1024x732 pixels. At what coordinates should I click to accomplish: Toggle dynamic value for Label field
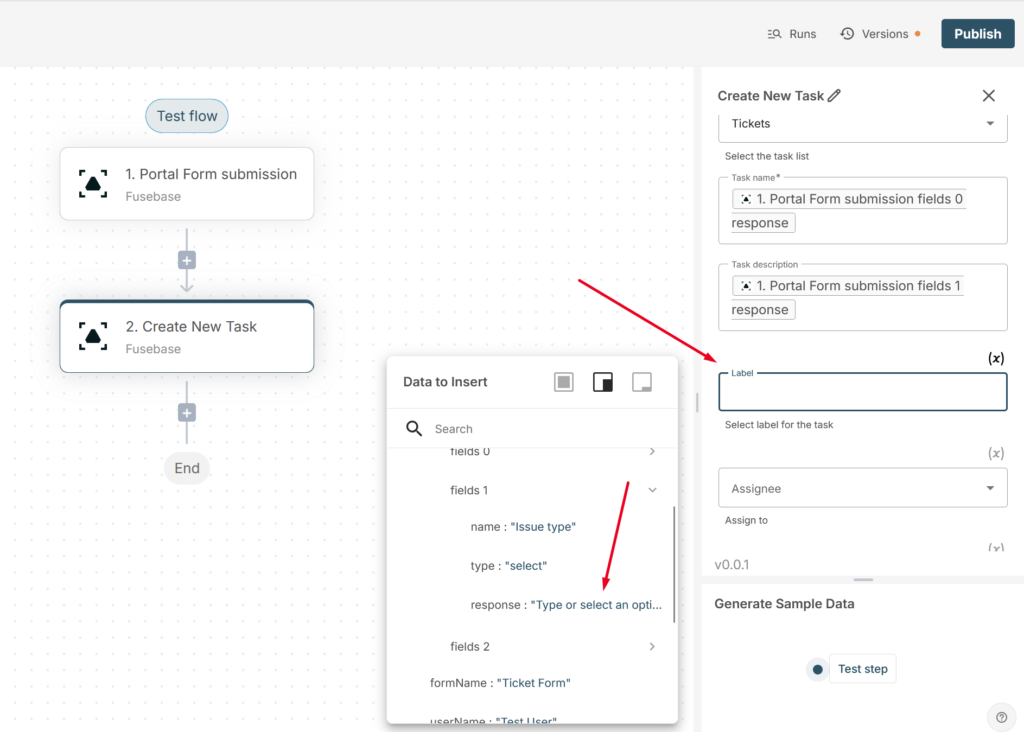(x=996, y=358)
